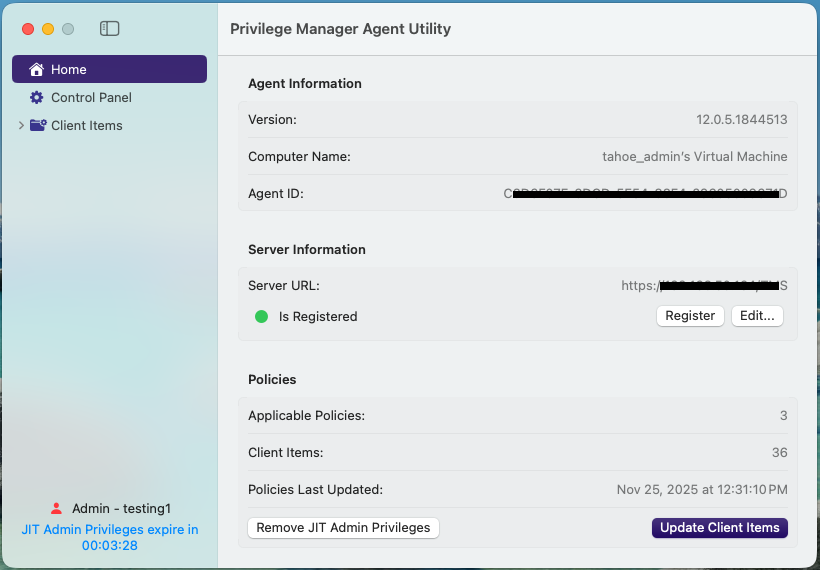
Task: Click Remove JIT Admin Privileges button
Action: point(343,528)
